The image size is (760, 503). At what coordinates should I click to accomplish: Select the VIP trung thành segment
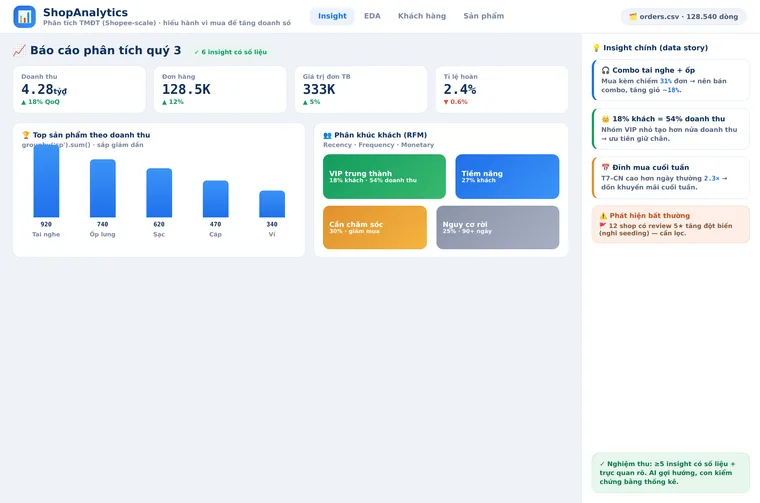[384, 176]
